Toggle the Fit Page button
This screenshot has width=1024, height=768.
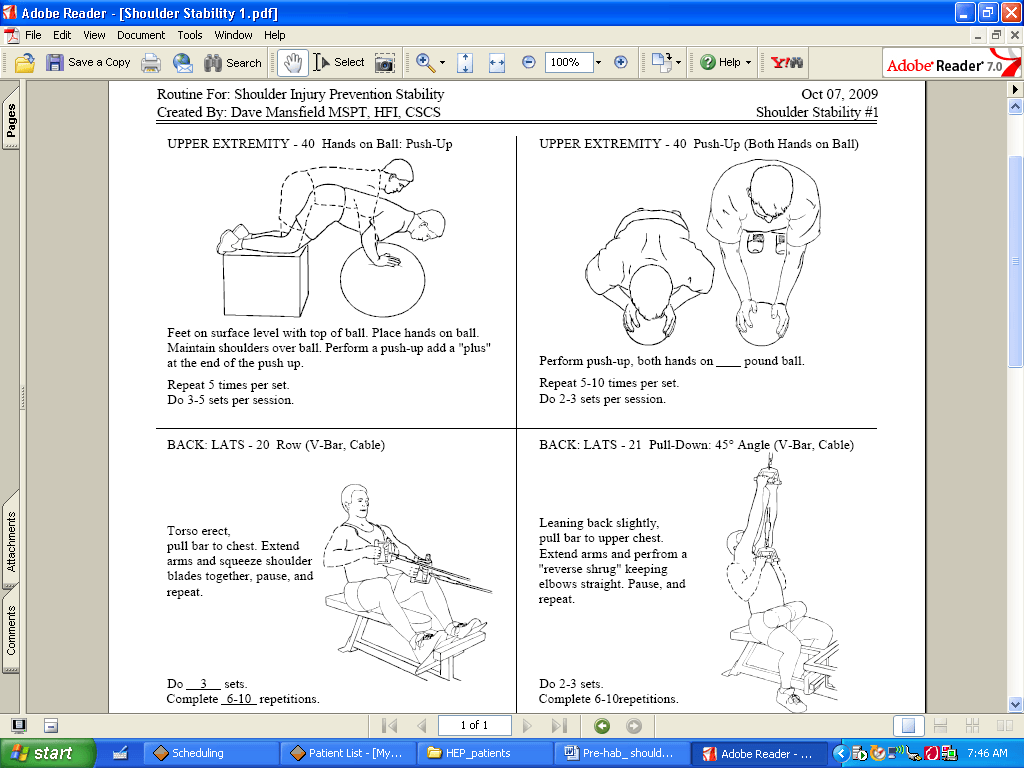click(x=465, y=63)
